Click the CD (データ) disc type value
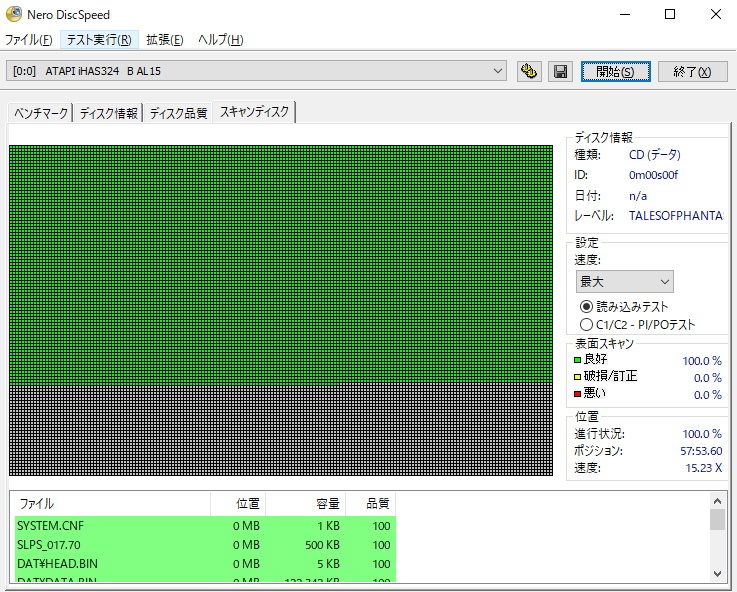The width and height of the screenshot is (737, 592). coord(655,155)
